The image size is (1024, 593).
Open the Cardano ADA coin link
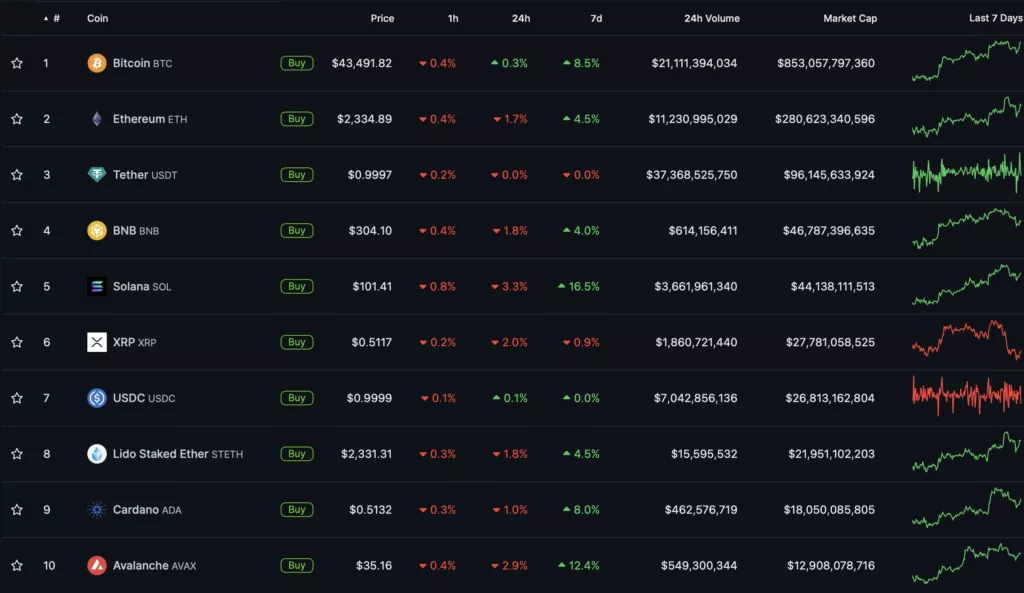(x=147, y=509)
